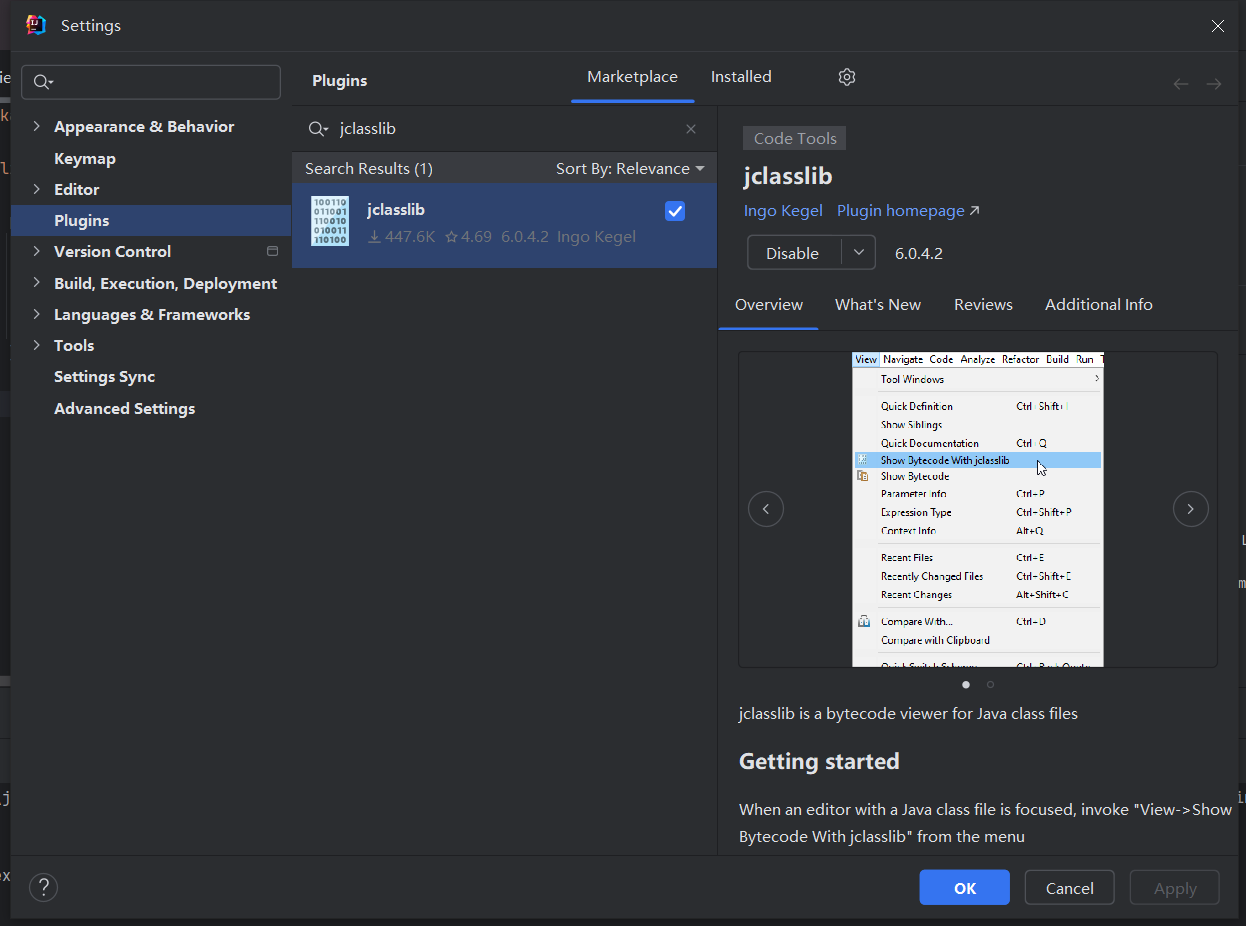Click the 6.0.4.2 version label beside Disable
The height and width of the screenshot is (926, 1246).
[919, 253]
